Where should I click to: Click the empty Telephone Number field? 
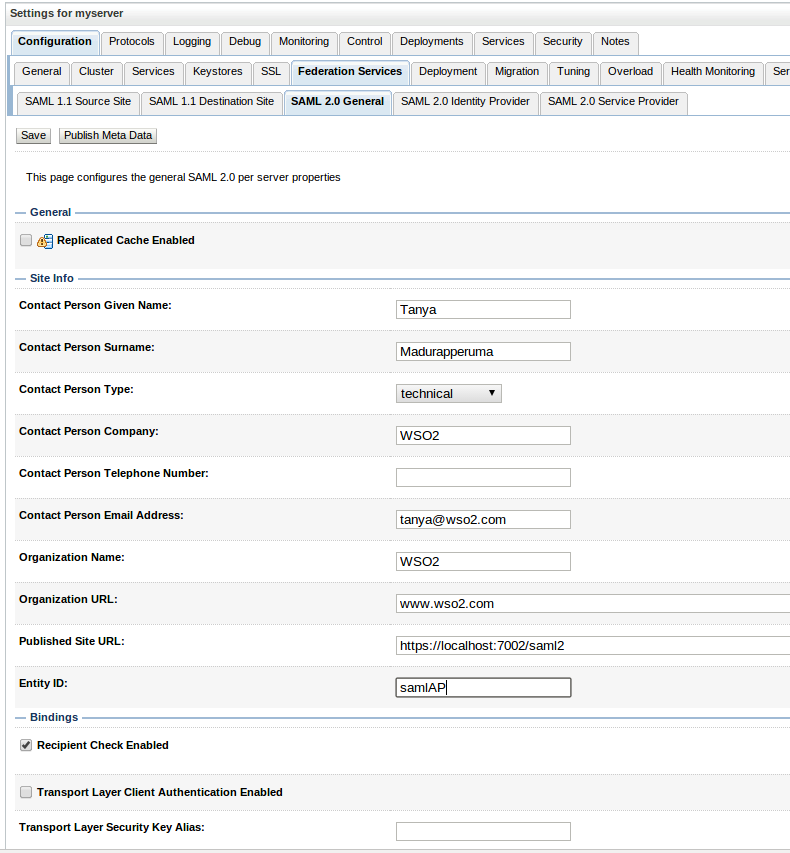pos(483,478)
